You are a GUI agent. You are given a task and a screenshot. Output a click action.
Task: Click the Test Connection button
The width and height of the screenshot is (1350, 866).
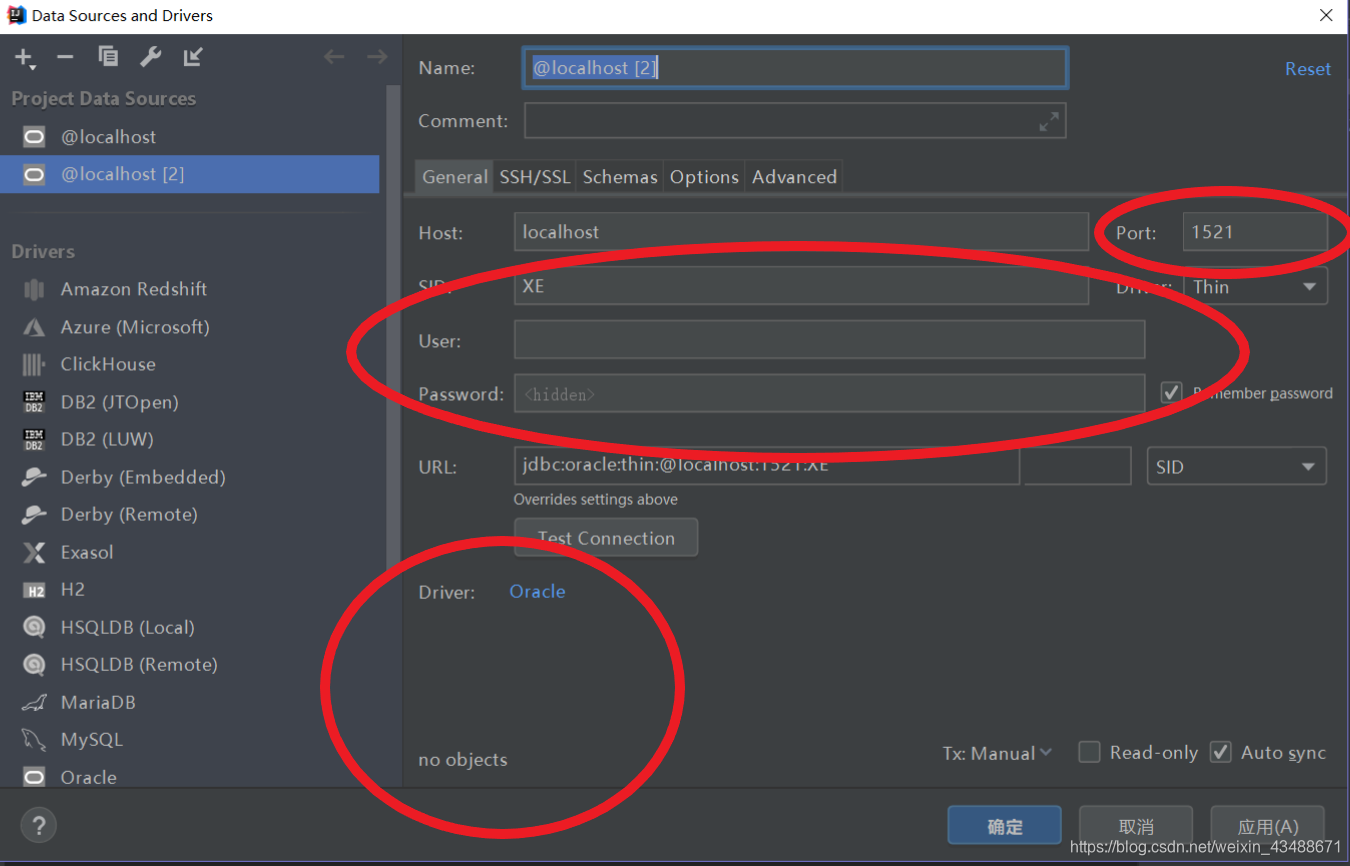pos(606,538)
